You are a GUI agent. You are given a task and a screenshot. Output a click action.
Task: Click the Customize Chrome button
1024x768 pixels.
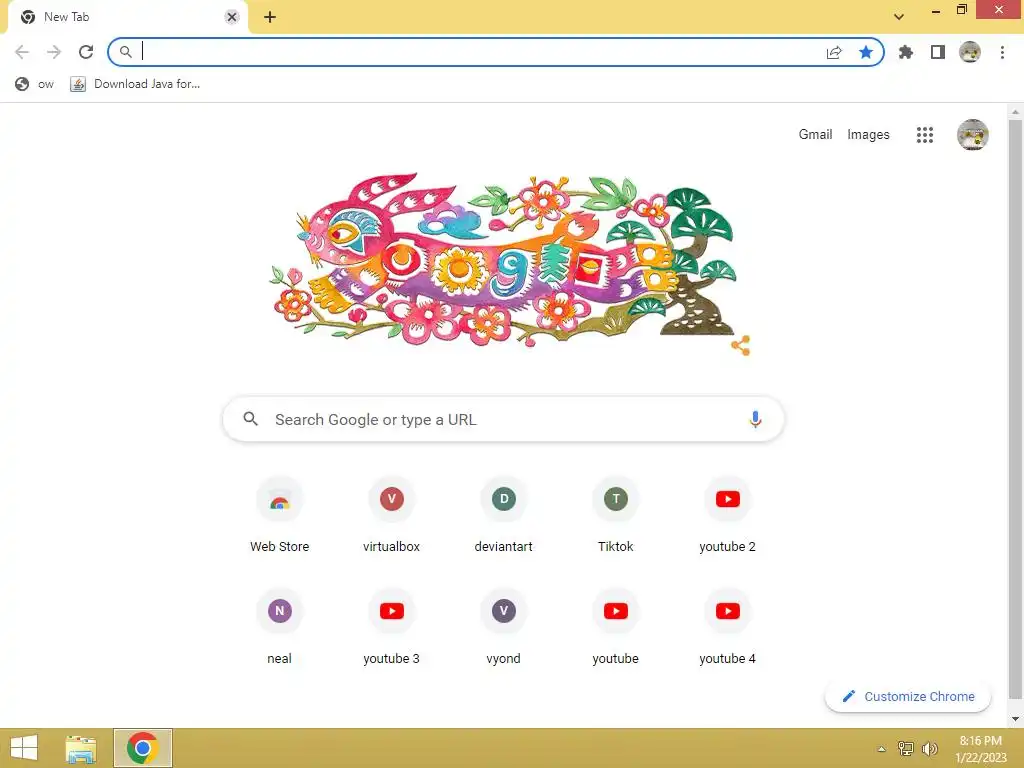point(908,697)
